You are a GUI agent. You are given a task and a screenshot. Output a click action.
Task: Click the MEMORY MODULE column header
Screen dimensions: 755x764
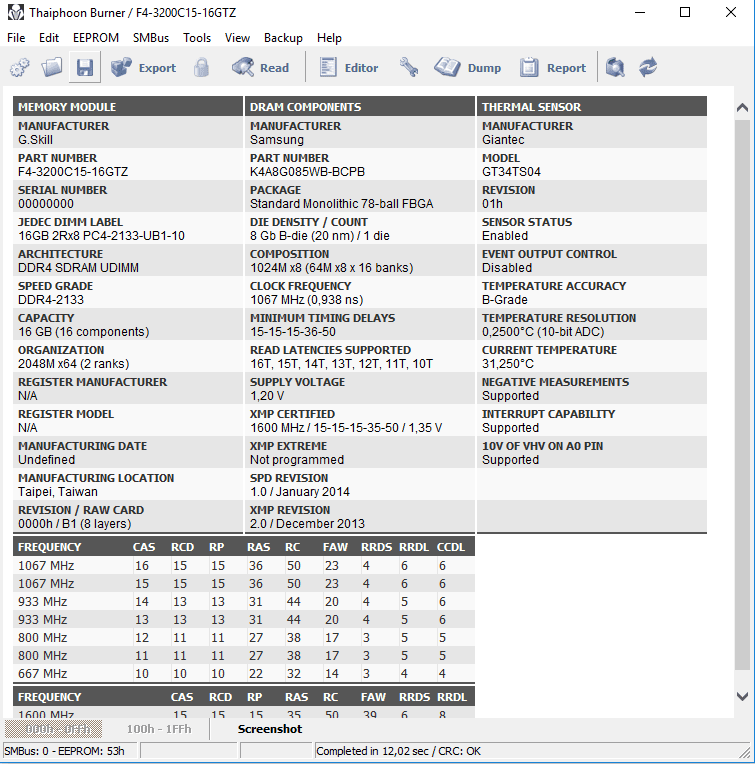(128, 107)
